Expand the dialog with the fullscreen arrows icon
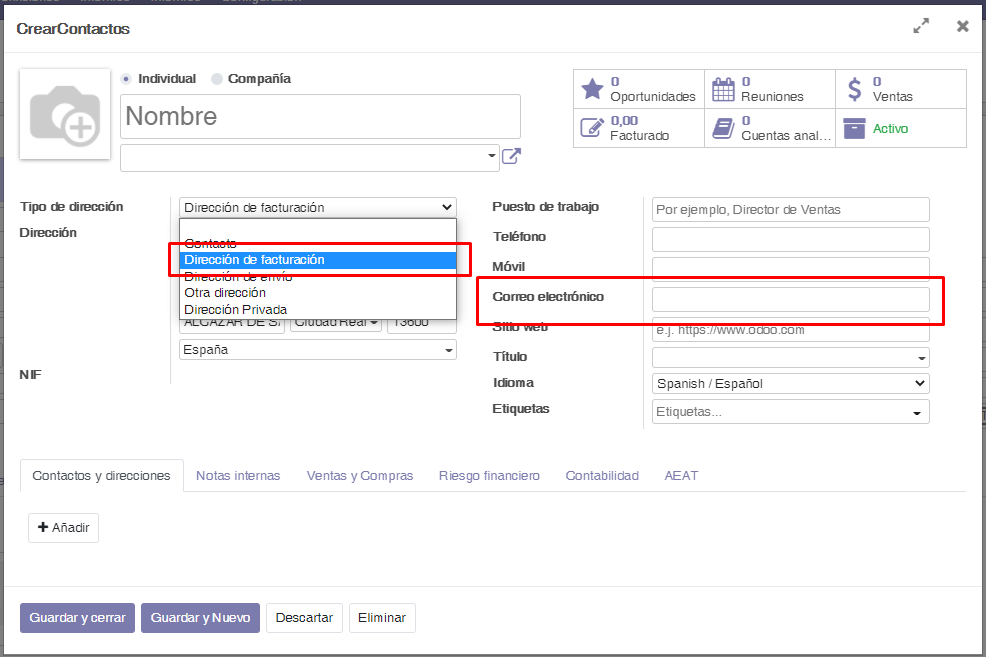The image size is (986, 657). click(921, 27)
